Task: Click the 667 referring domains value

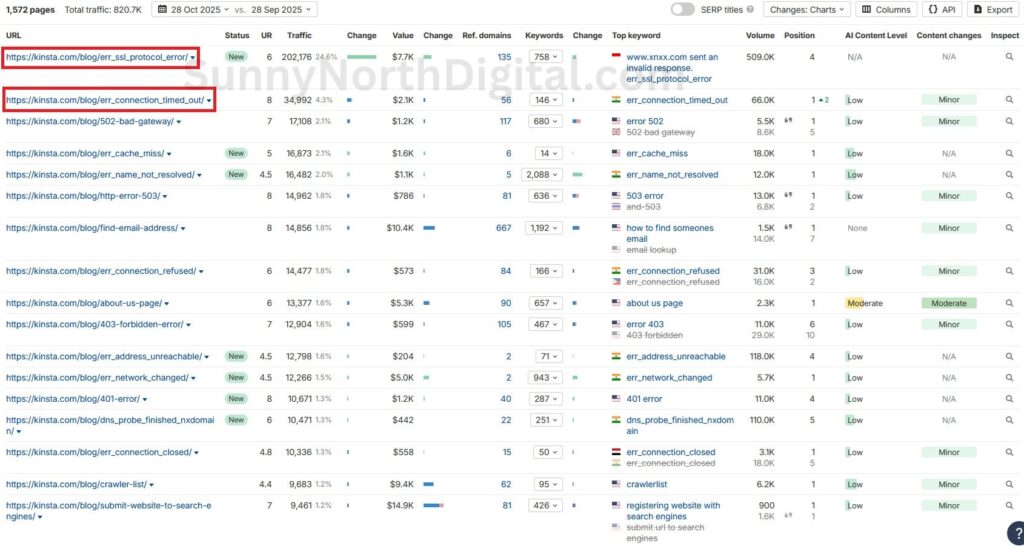Action: point(504,228)
